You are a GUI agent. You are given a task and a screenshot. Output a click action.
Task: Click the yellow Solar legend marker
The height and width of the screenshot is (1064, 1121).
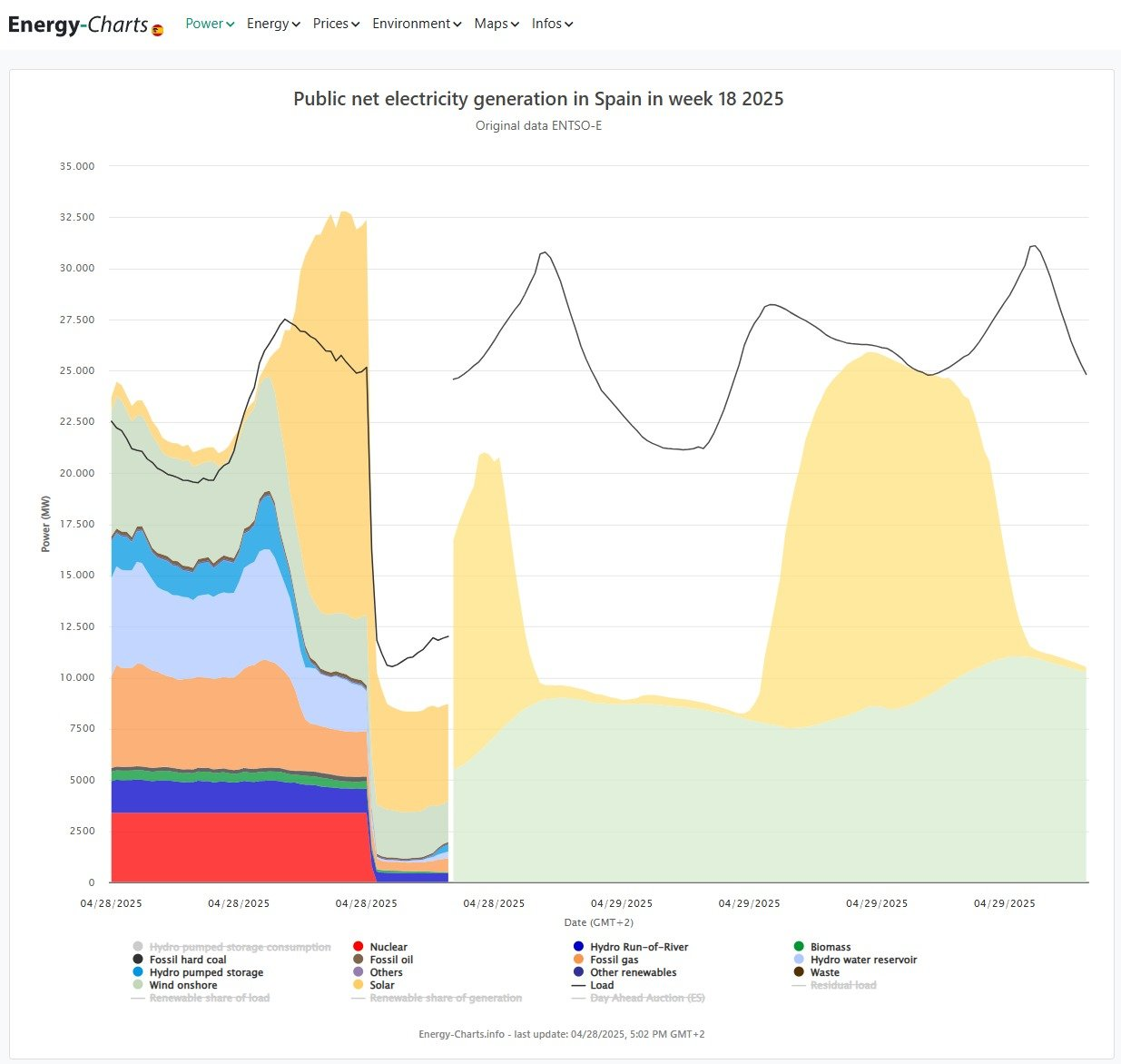click(x=359, y=985)
